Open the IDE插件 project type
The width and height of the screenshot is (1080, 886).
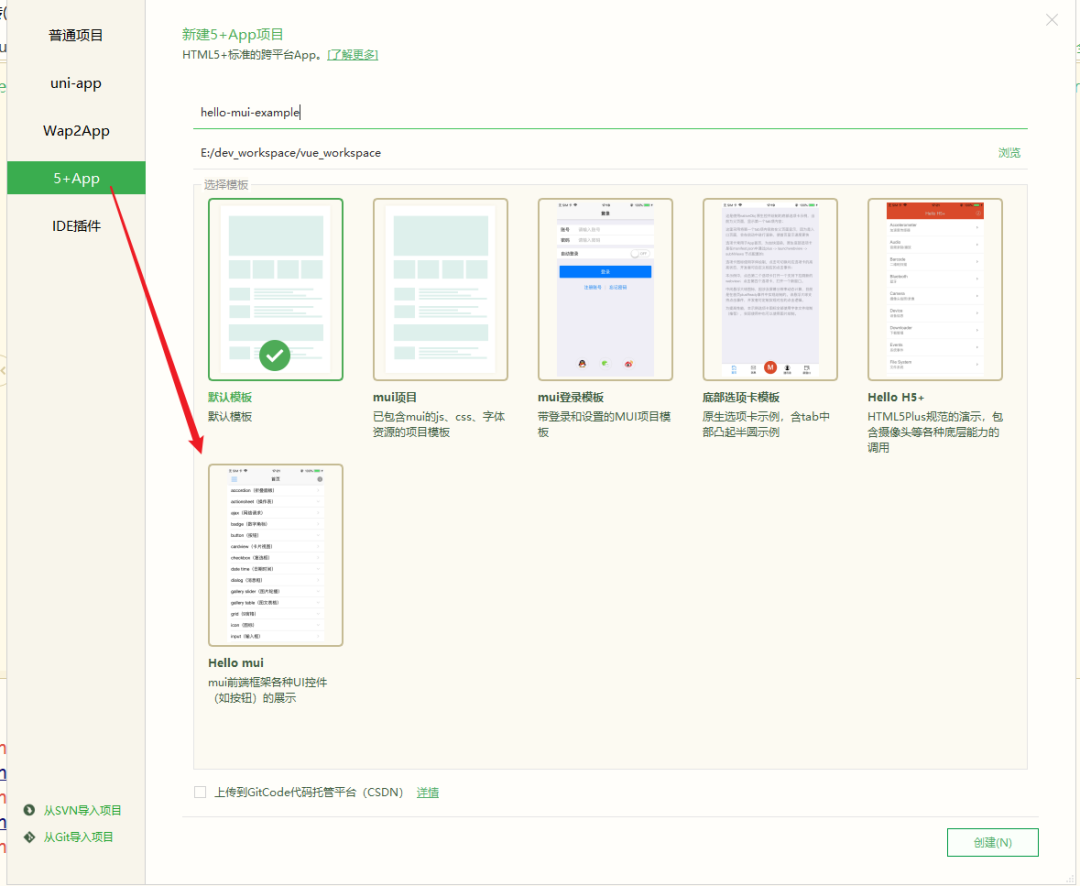(x=76, y=225)
